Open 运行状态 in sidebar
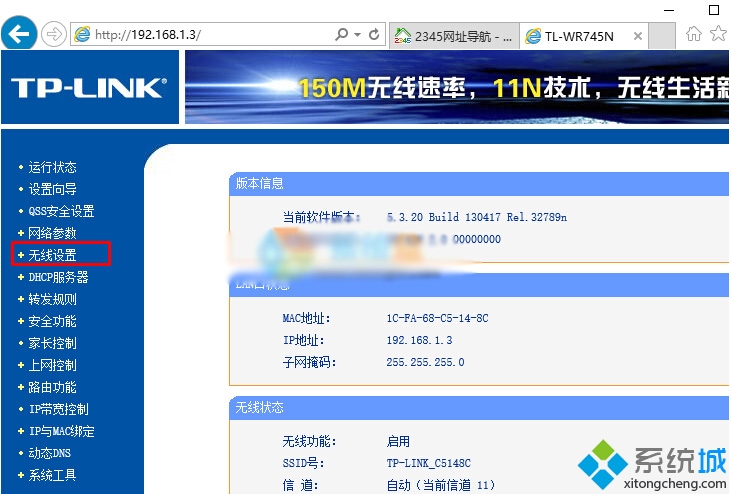This screenshot has width=731, height=494. [52, 167]
